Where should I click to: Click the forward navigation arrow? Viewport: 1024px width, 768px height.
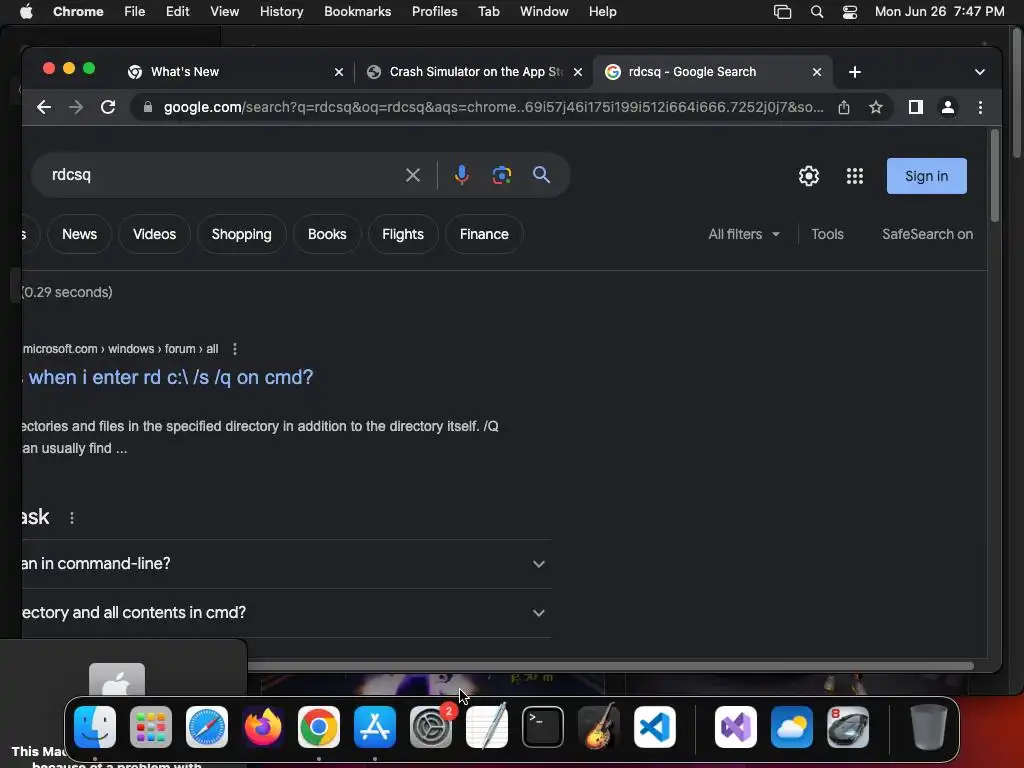coord(76,107)
